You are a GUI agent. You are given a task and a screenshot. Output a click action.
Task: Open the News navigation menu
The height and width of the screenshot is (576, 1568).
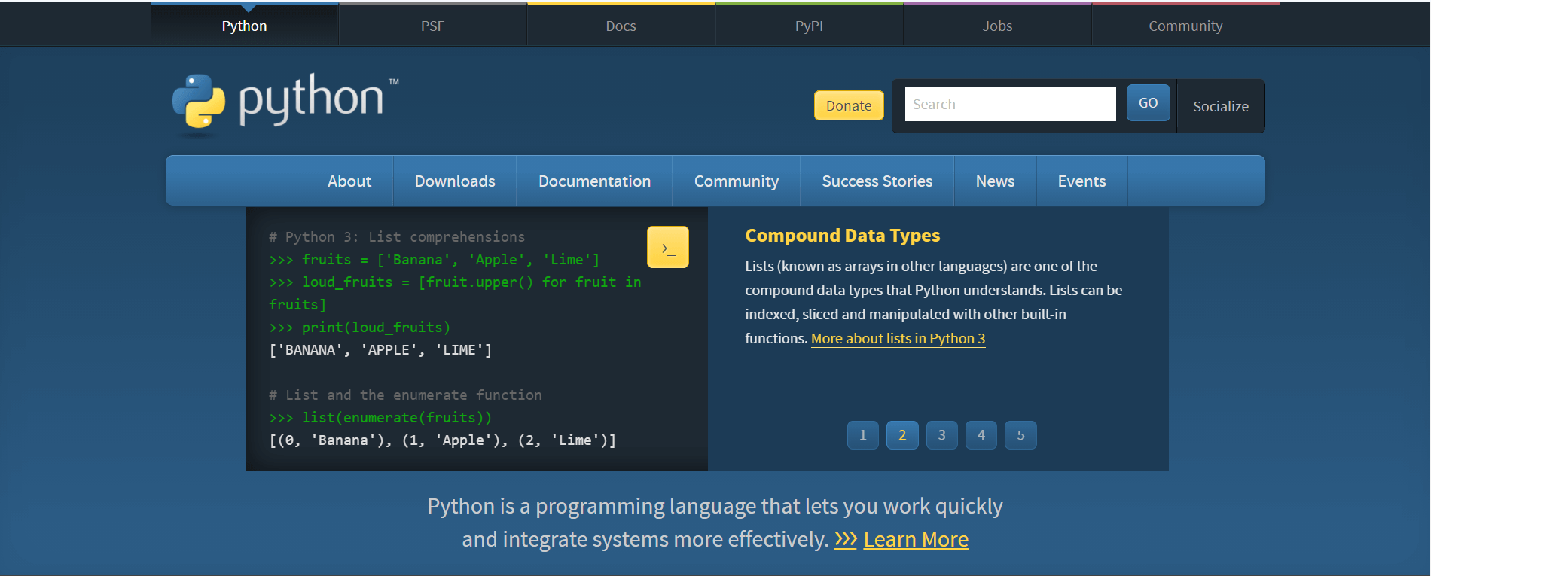coord(996,181)
